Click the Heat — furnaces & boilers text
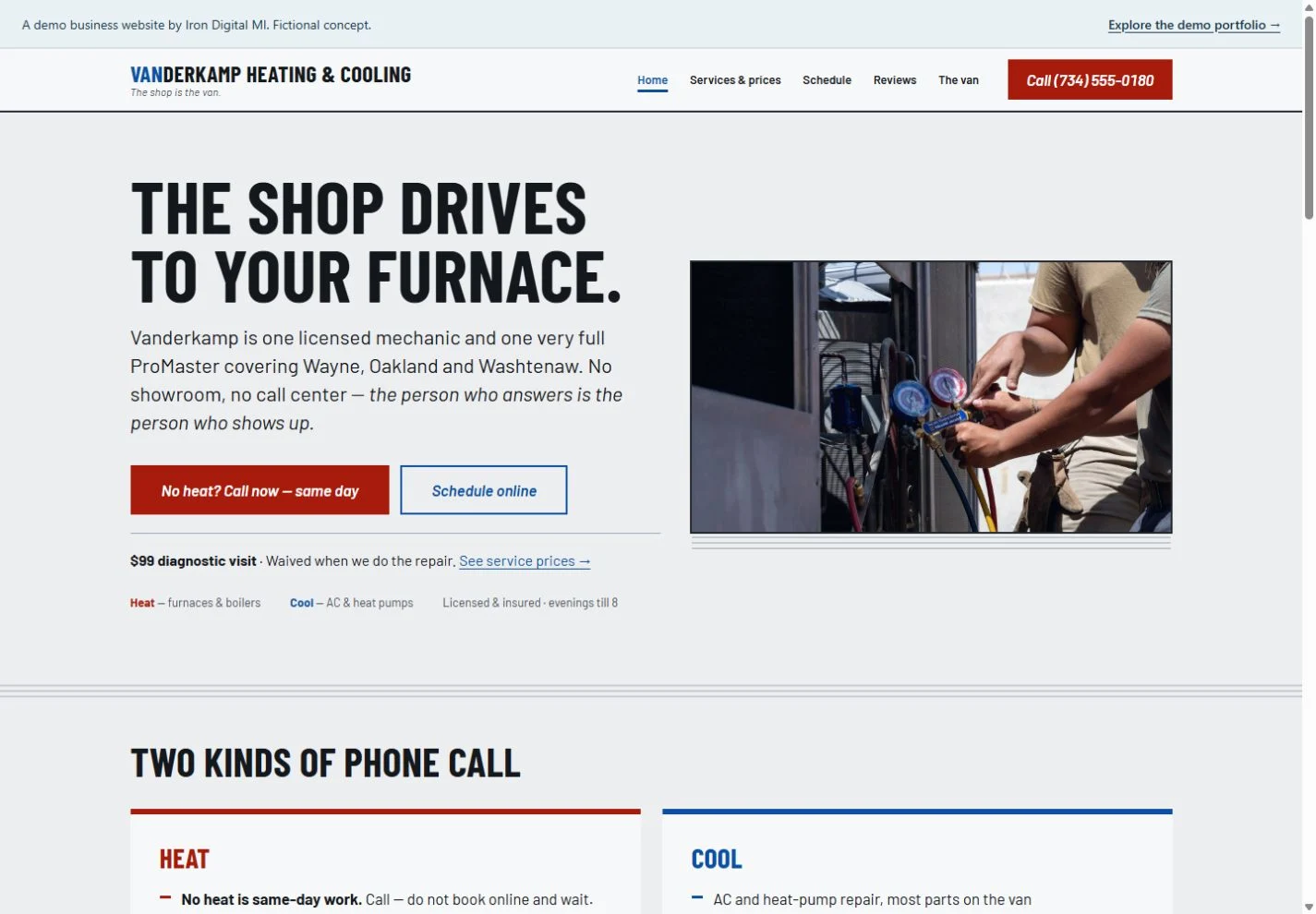 (195, 603)
